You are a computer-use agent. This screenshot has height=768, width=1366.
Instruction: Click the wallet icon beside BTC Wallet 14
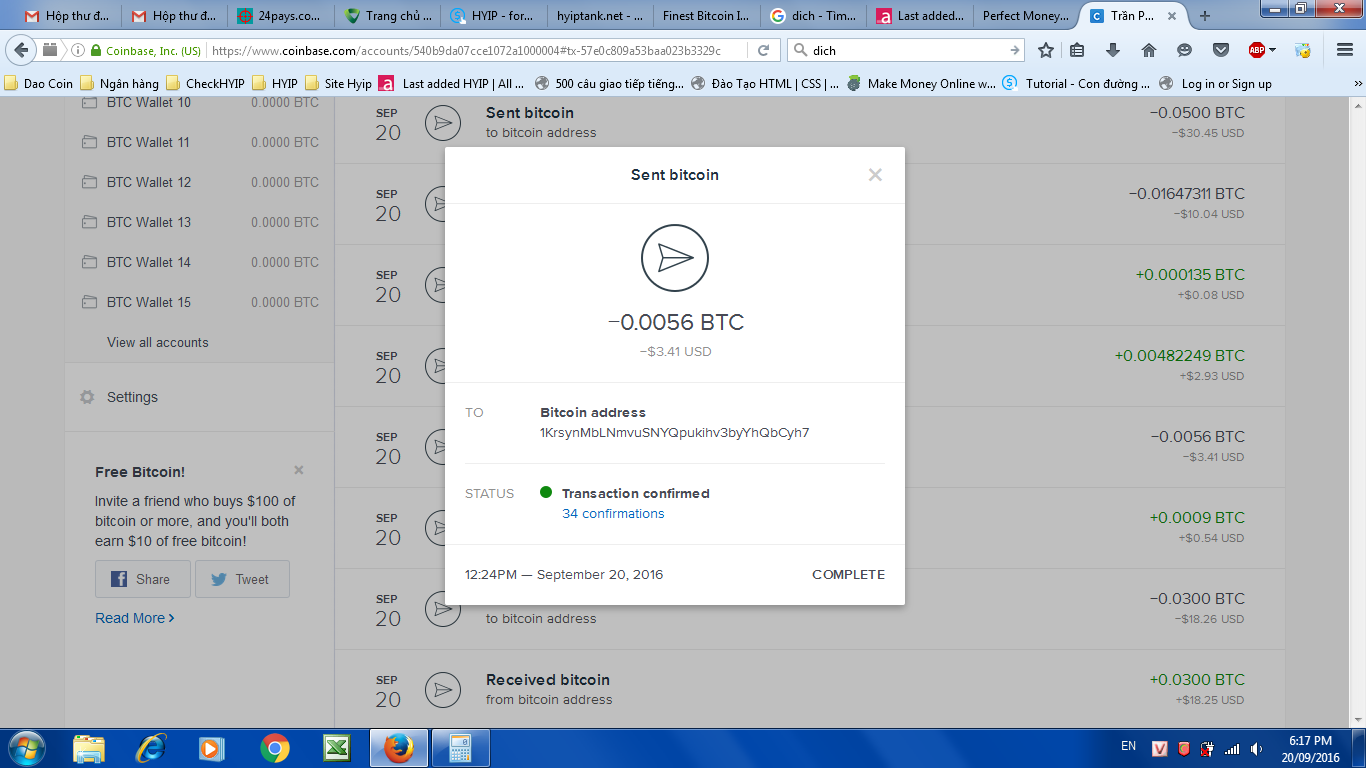click(x=89, y=262)
